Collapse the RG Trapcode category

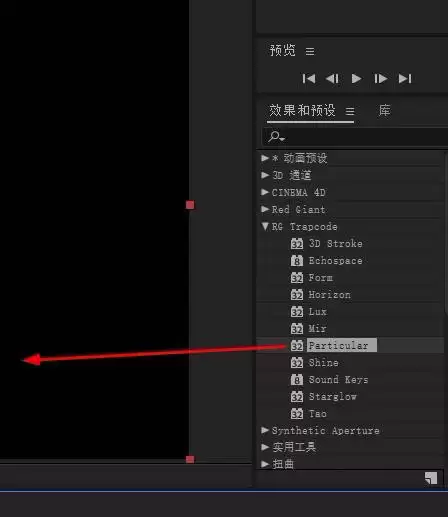[265, 226]
